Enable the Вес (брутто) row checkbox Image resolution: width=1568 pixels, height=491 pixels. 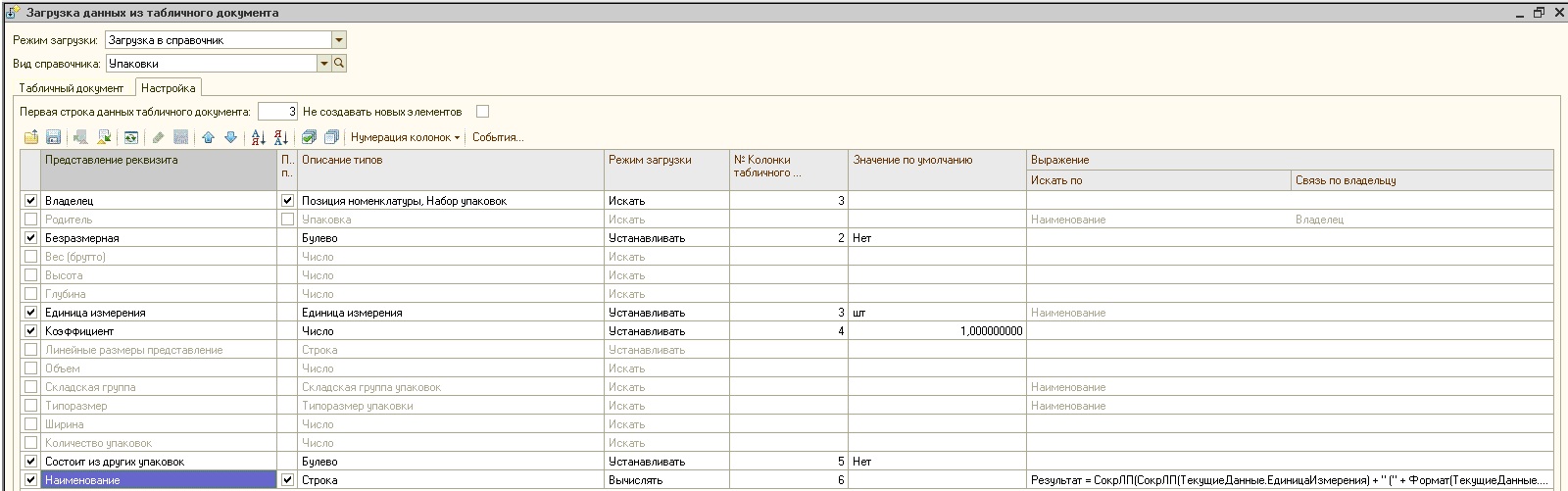pos(30,256)
